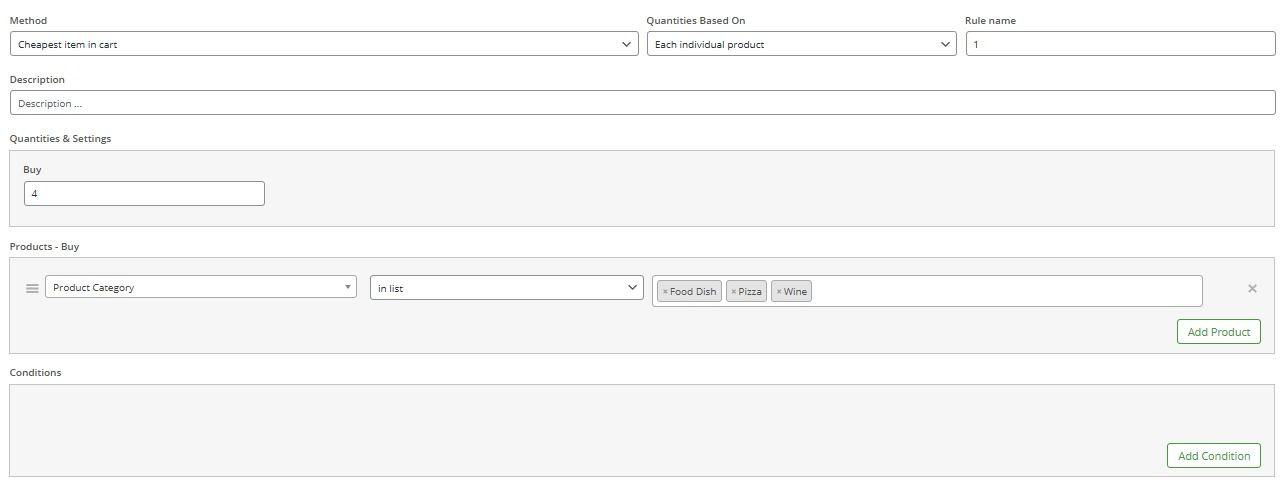Image resolution: width=1280 pixels, height=495 pixels.
Task: Click the Conditions section label
Action: tap(36, 372)
